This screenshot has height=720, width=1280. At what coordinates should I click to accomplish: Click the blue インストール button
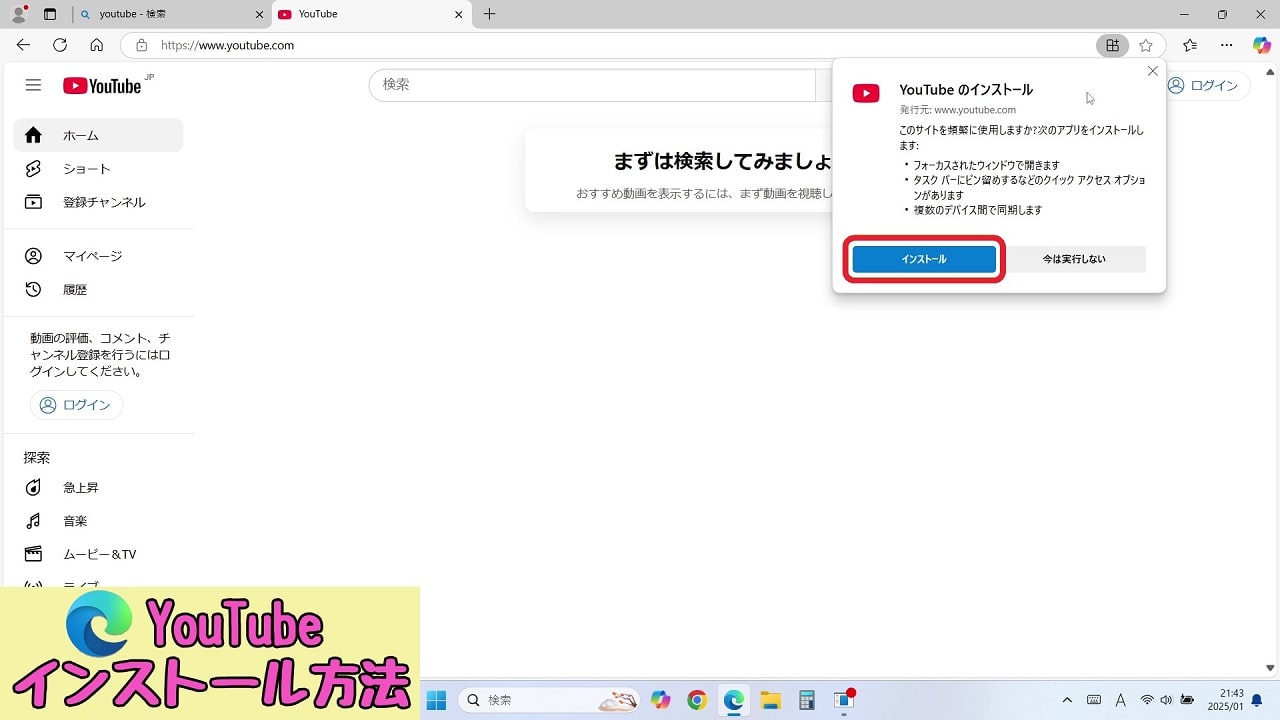tap(924, 259)
